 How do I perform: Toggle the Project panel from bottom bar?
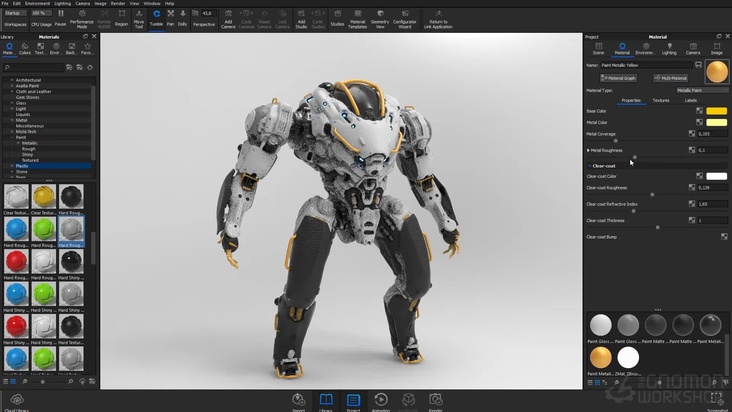pos(353,402)
